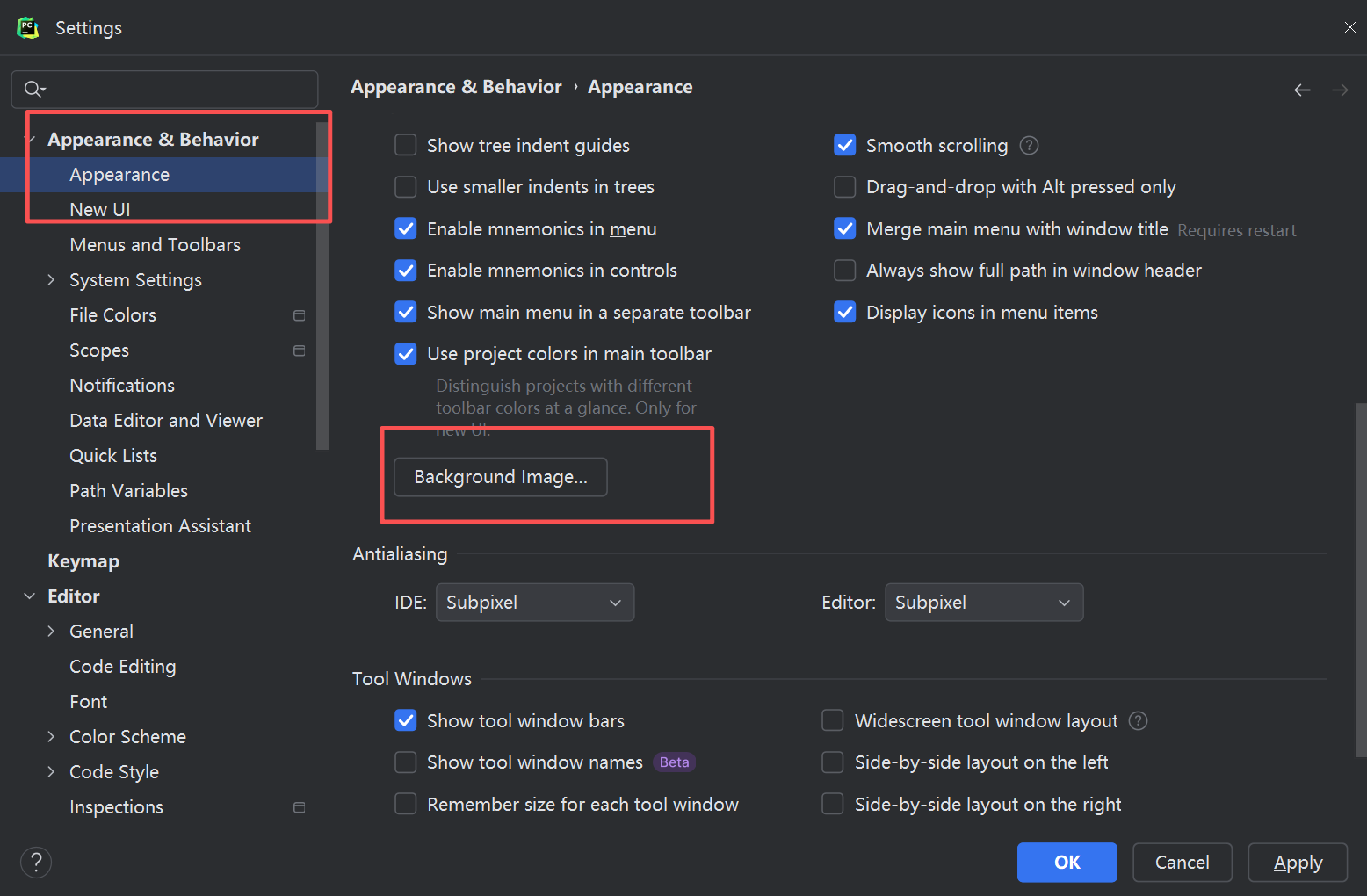Enable Use smaller indents in trees
Image resolution: width=1367 pixels, height=896 pixels.
pyautogui.click(x=405, y=187)
